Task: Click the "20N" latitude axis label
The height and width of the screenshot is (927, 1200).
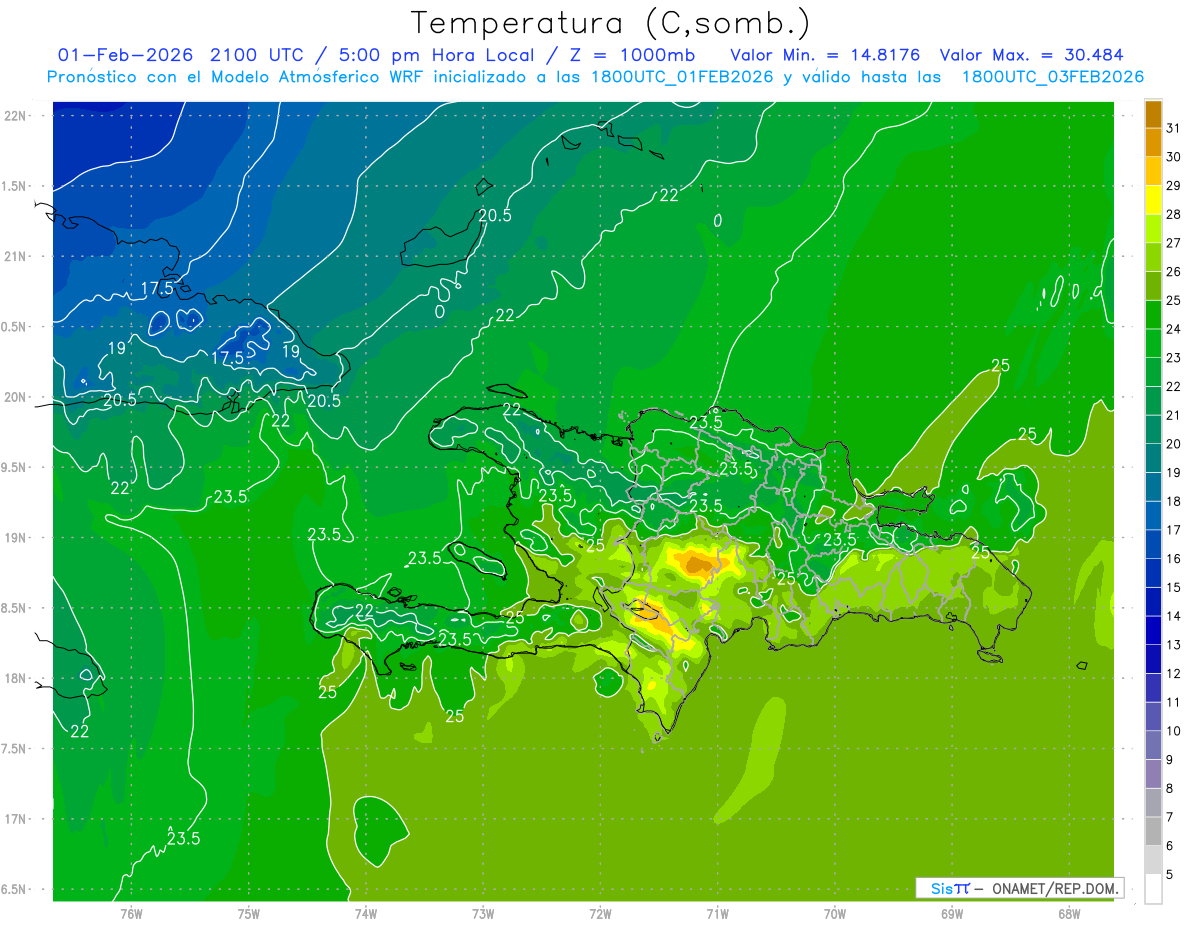Action: 15,397
